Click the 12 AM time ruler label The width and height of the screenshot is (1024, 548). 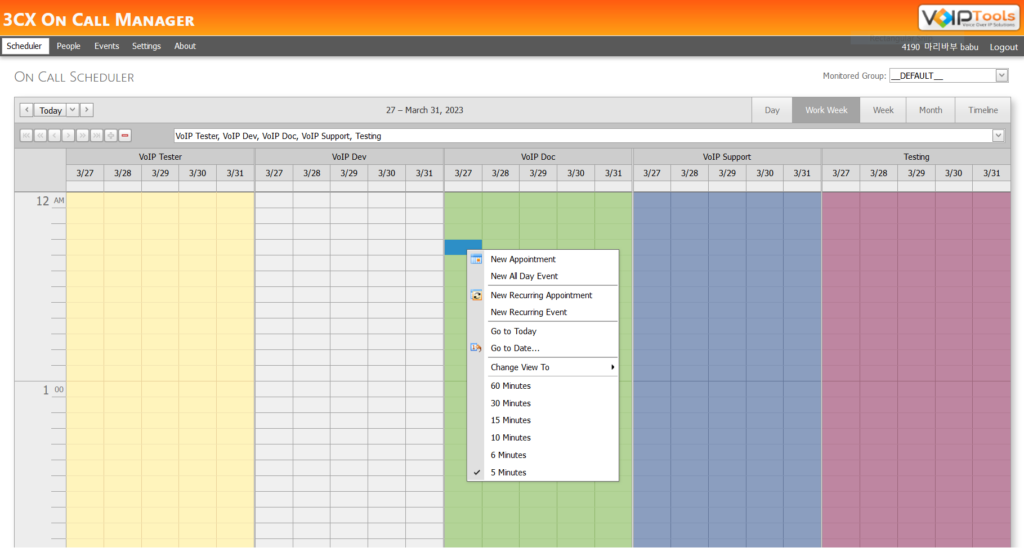pyautogui.click(x=50, y=201)
